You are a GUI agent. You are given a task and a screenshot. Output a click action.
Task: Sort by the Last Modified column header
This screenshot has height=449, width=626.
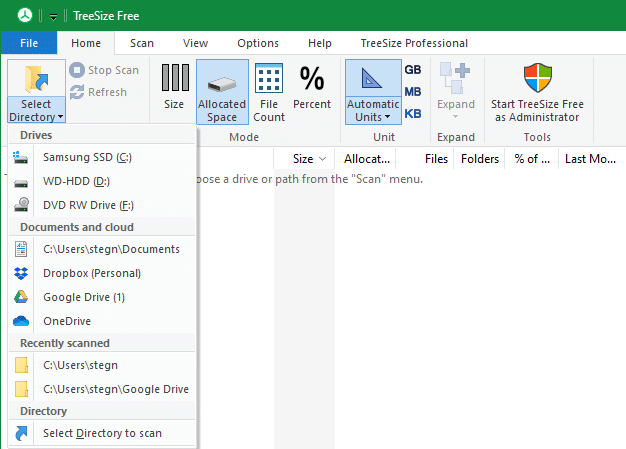[x=590, y=158]
